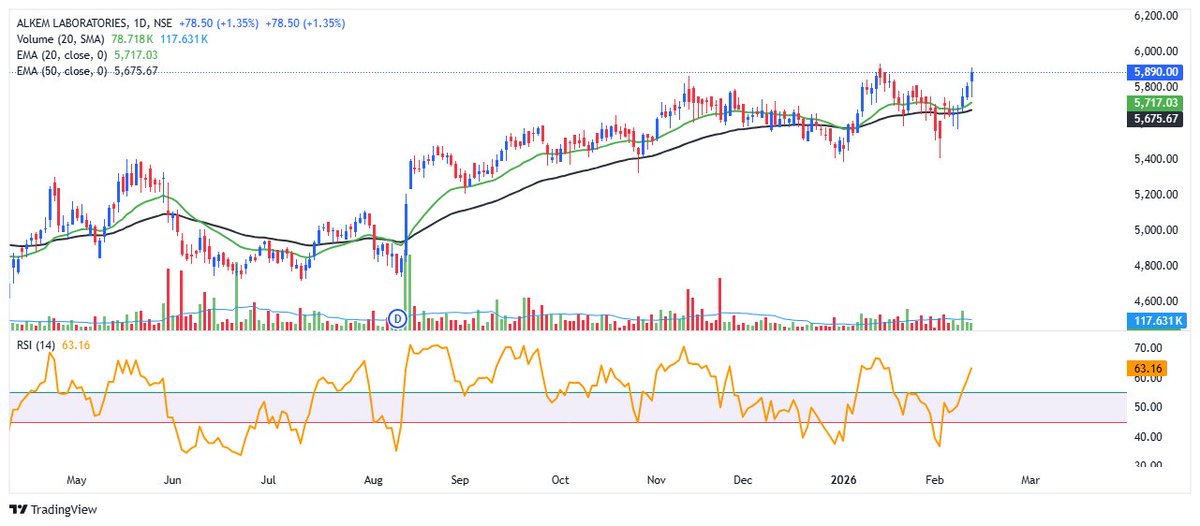Click the 30.00 RSI scale value
The width and height of the screenshot is (1200, 526).
pos(1146,465)
